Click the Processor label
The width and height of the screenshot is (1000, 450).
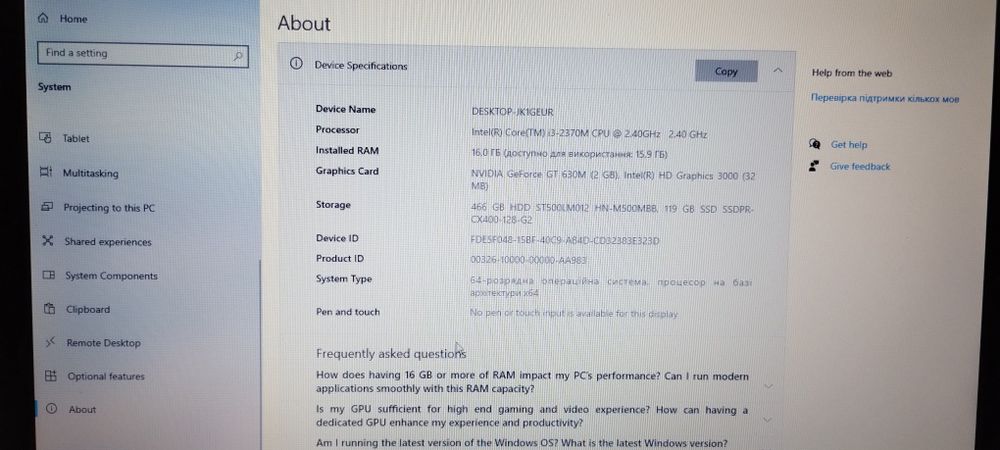click(337, 129)
